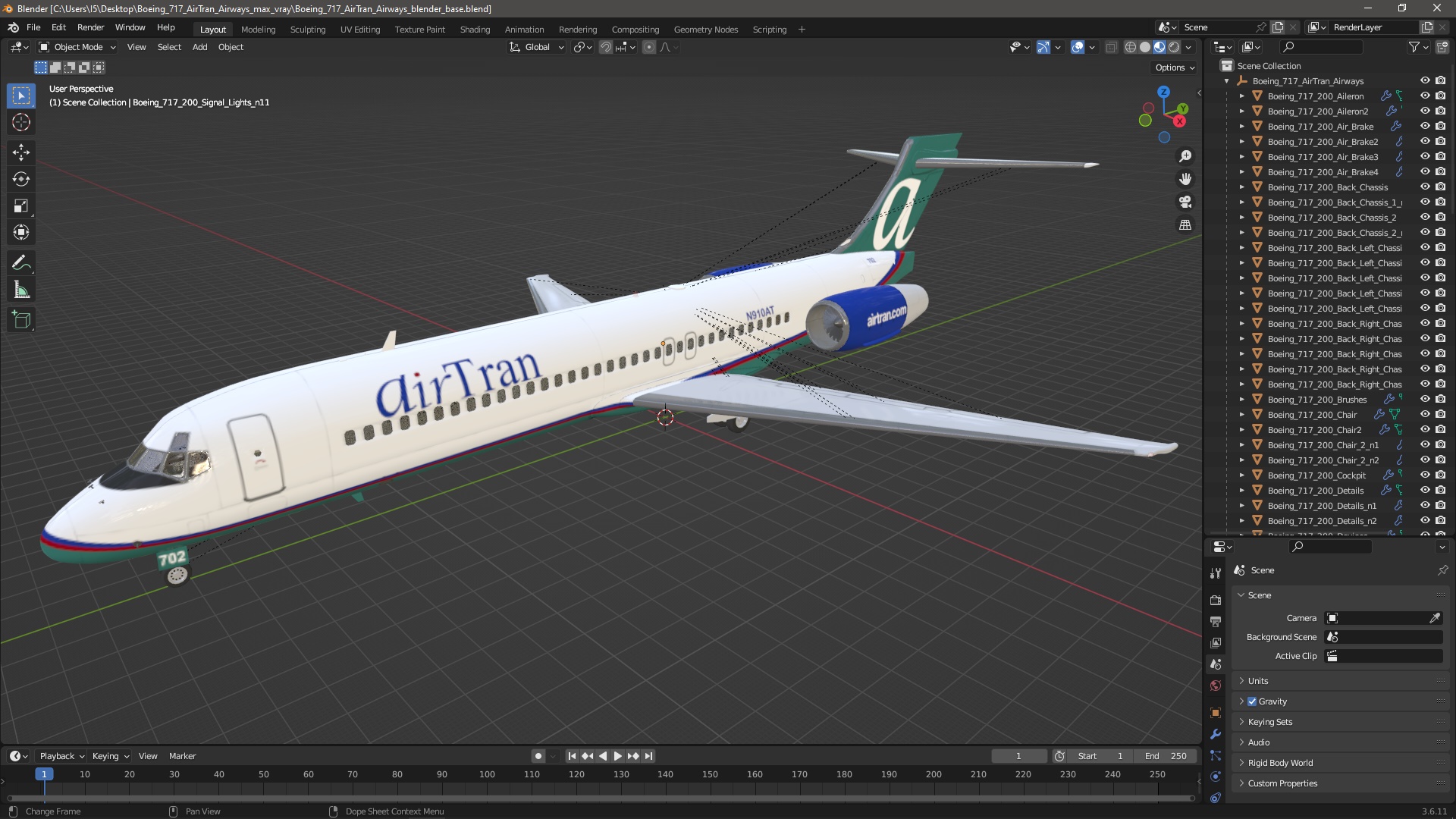Pin the Scene properties panel
This screenshot has height=819, width=1456.
[x=1442, y=570]
